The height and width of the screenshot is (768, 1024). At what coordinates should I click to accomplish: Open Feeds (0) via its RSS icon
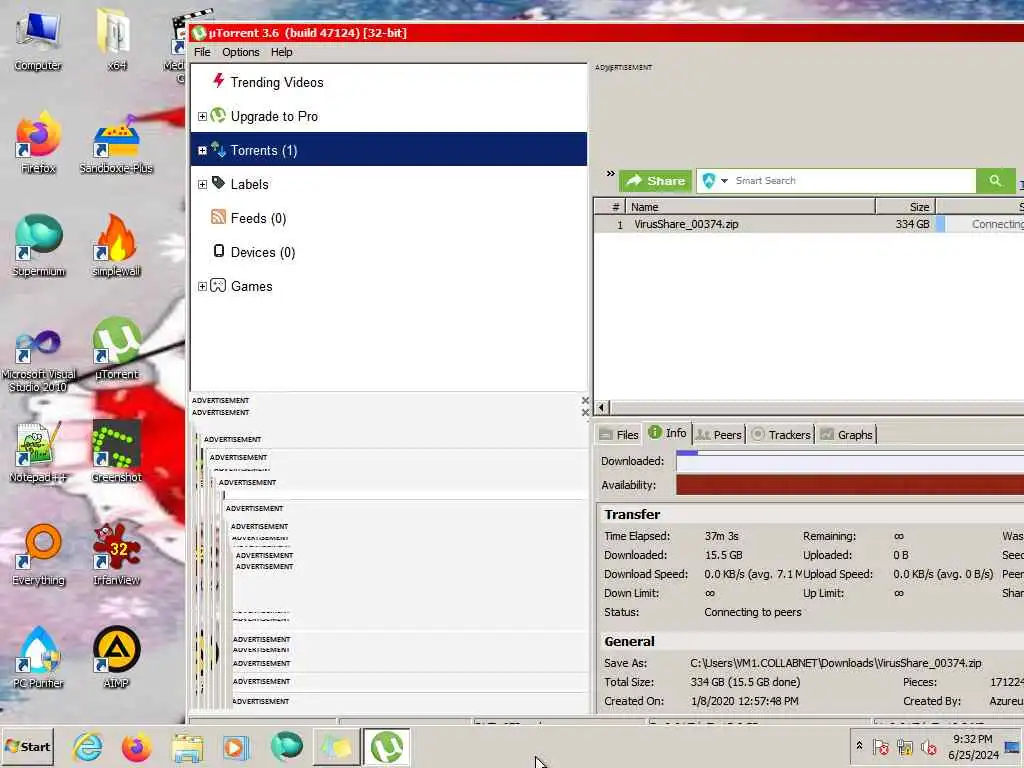click(219, 217)
